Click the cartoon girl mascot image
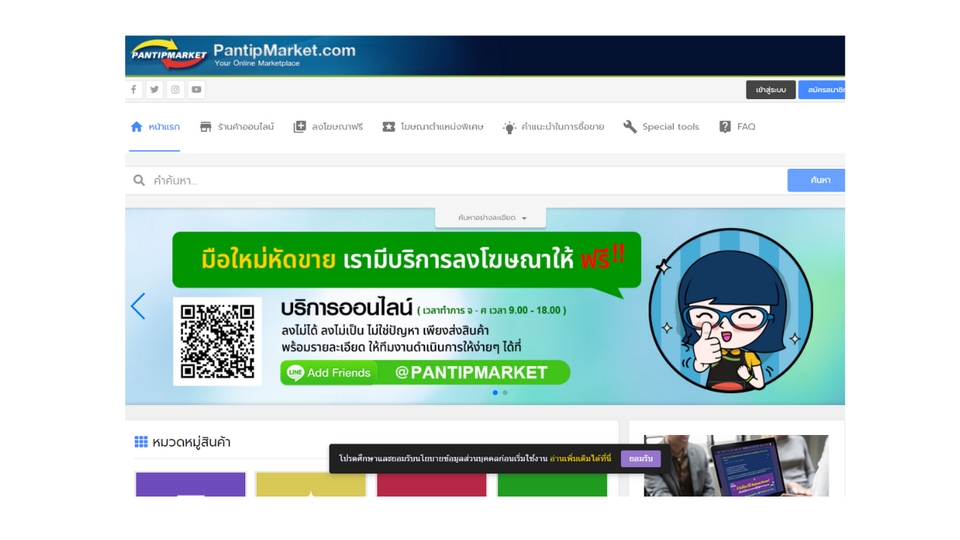Screen dimensions: 960x540 tap(731, 310)
